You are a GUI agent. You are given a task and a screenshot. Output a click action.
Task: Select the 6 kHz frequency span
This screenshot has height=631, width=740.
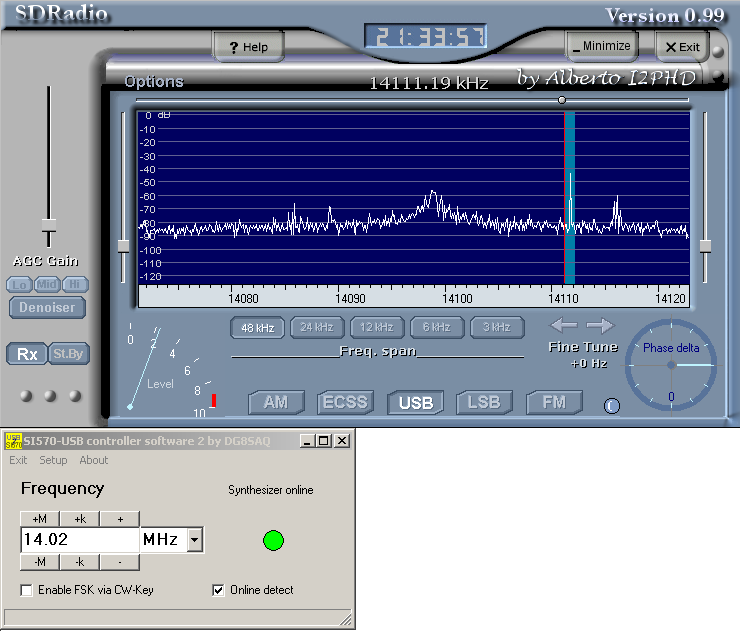[x=437, y=328]
